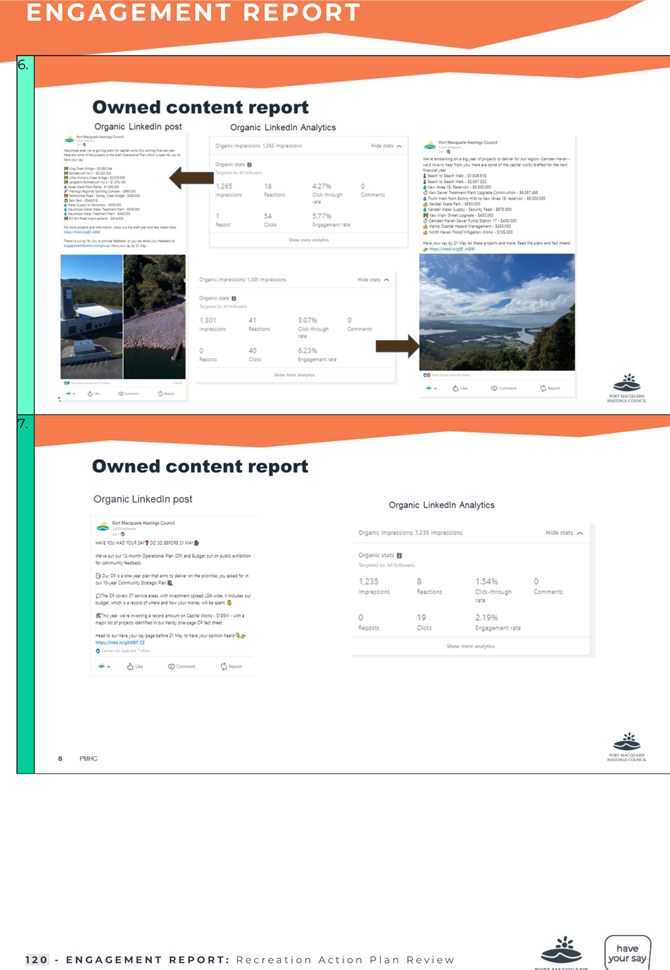The width and height of the screenshot is (670, 970).
Task: Collapse Hide stats chevron for 1,265 impressions
Action: [399, 146]
